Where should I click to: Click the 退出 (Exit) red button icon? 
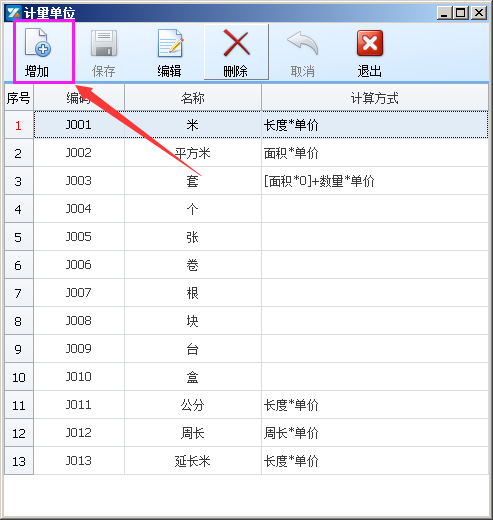tap(370, 43)
